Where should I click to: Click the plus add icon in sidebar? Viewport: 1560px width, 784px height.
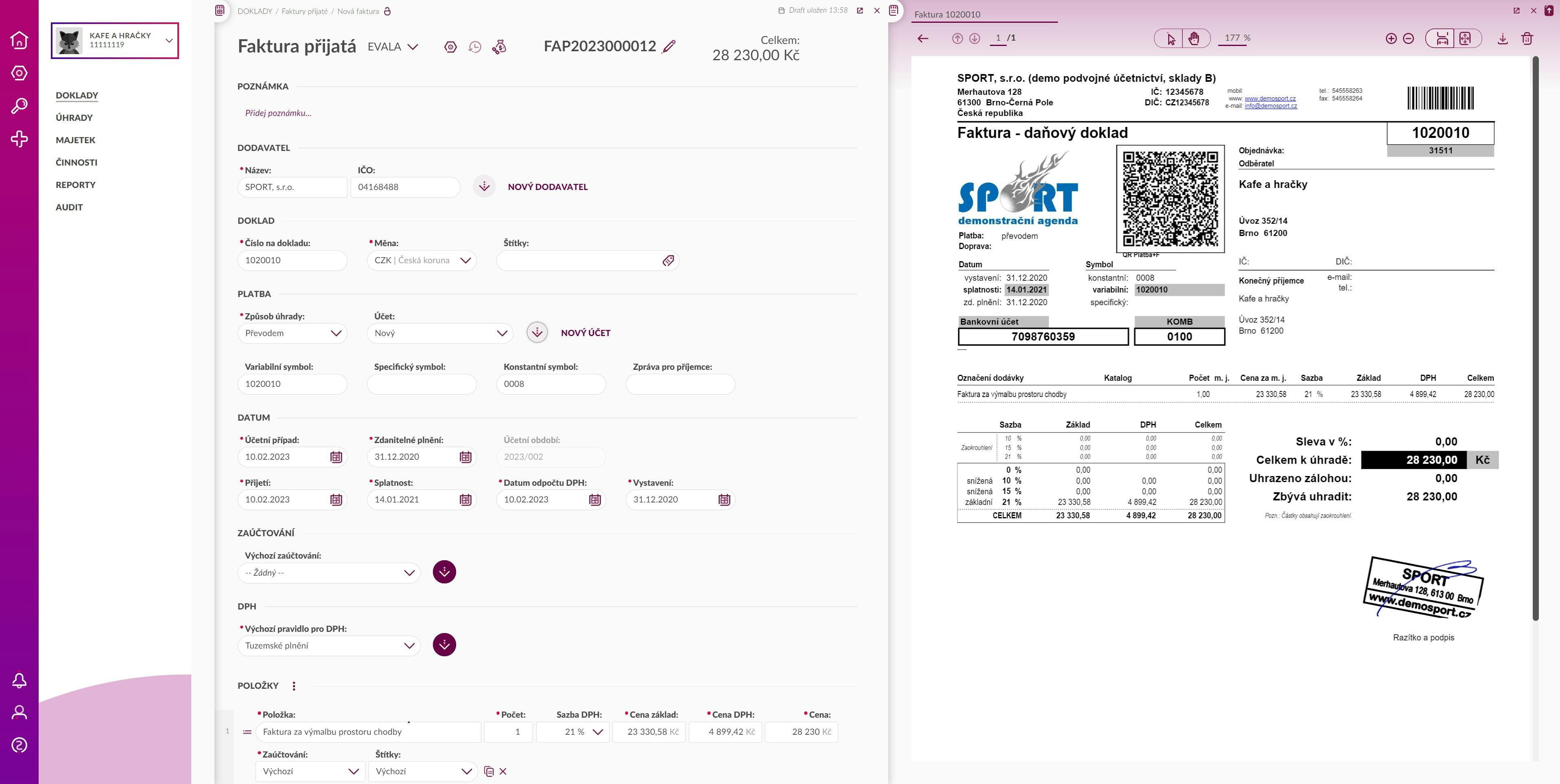[x=20, y=139]
